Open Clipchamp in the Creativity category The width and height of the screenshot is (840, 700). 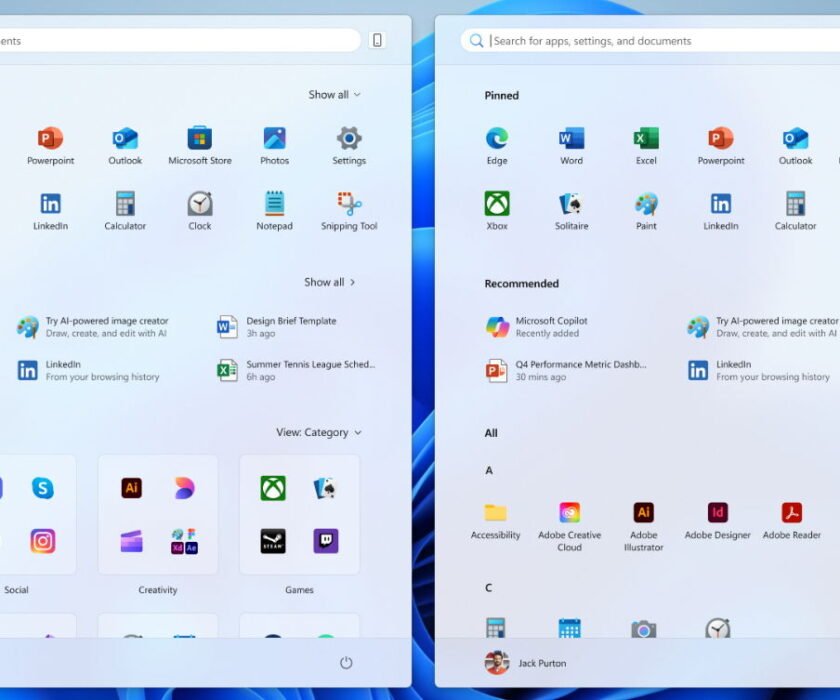132,541
